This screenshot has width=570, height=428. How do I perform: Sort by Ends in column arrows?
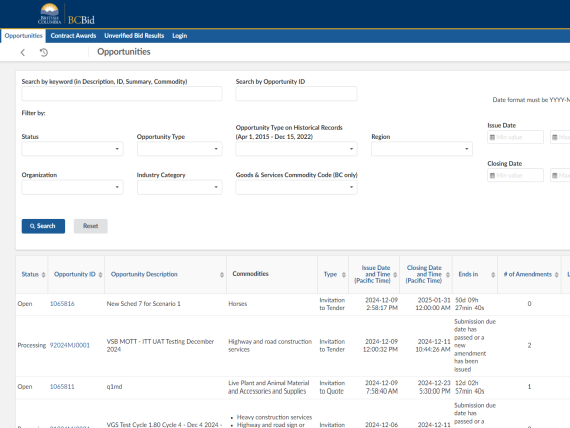pyautogui.click(x=493, y=275)
